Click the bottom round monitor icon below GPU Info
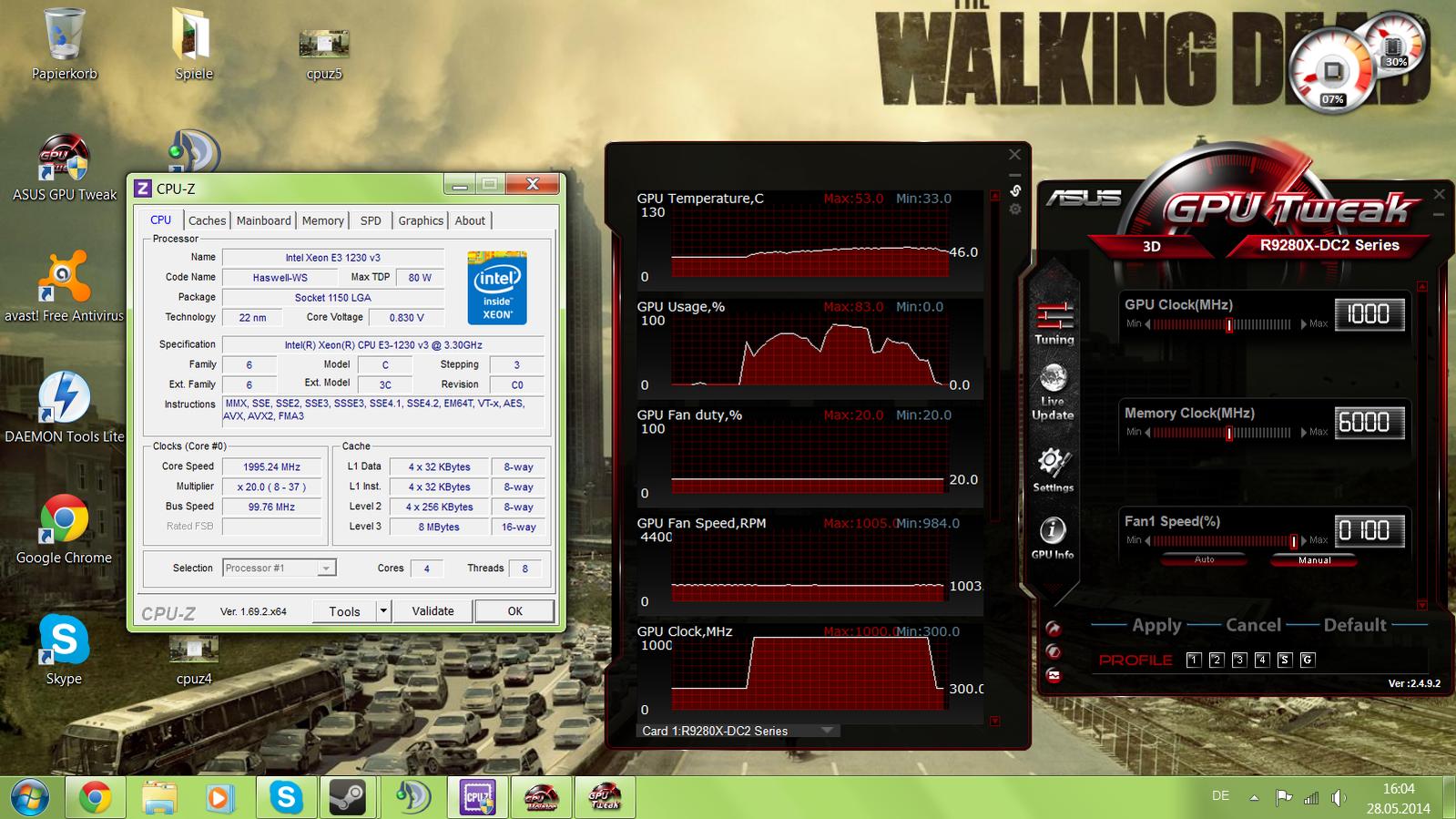The height and width of the screenshot is (819, 1456). click(1054, 676)
